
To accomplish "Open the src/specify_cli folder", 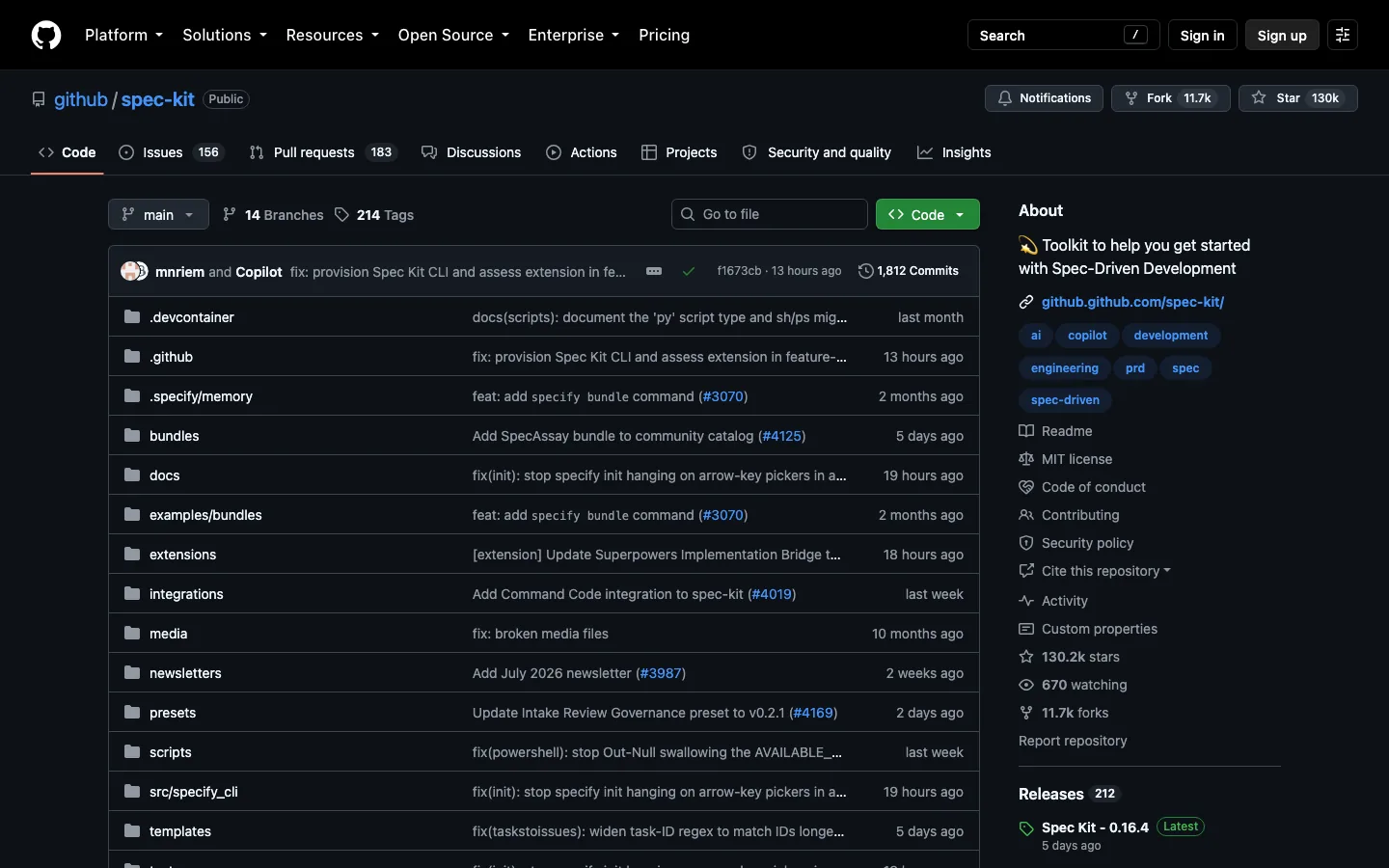I will click(193, 792).
